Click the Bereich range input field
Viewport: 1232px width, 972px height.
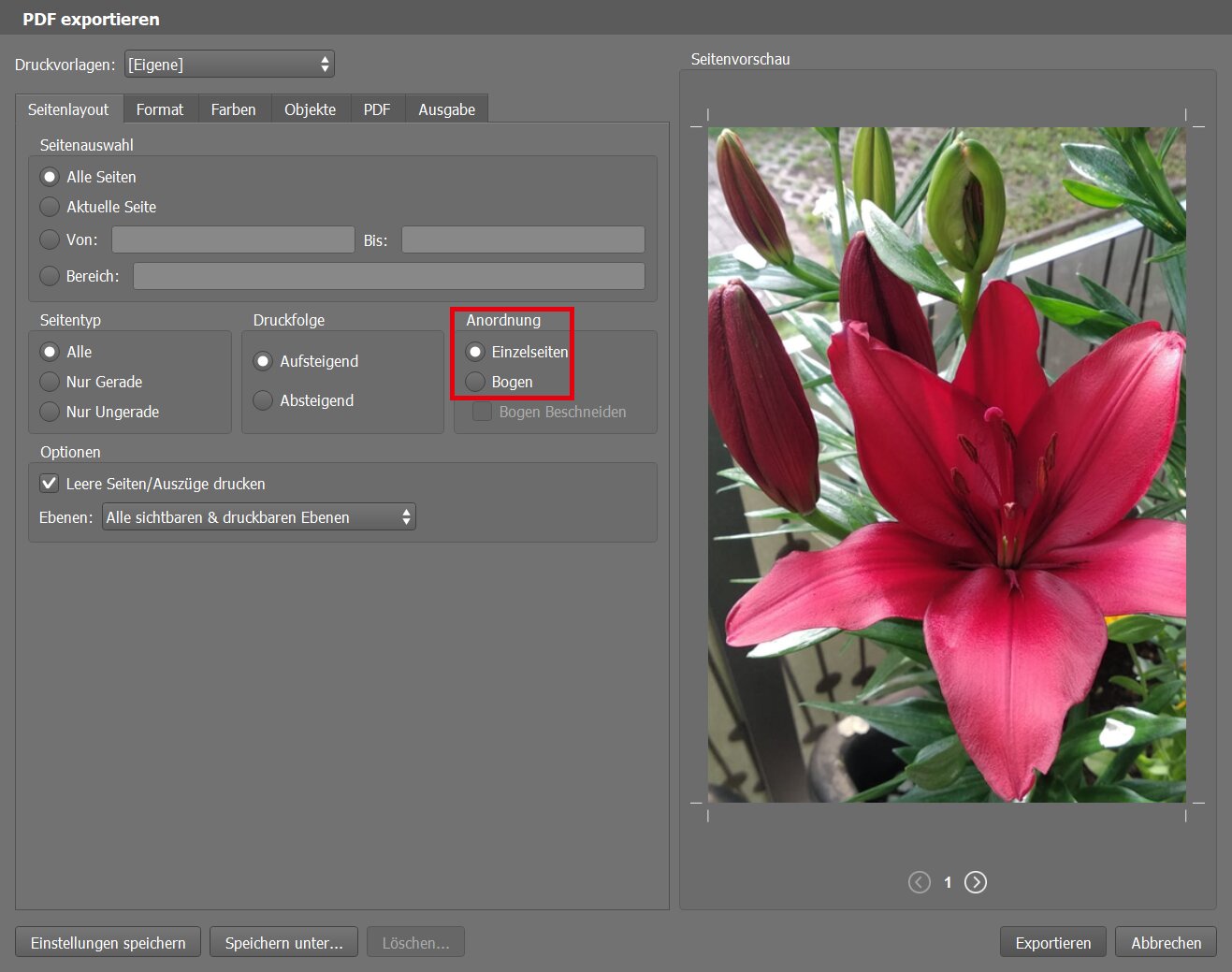pyautogui.click(x=388, y=276)
